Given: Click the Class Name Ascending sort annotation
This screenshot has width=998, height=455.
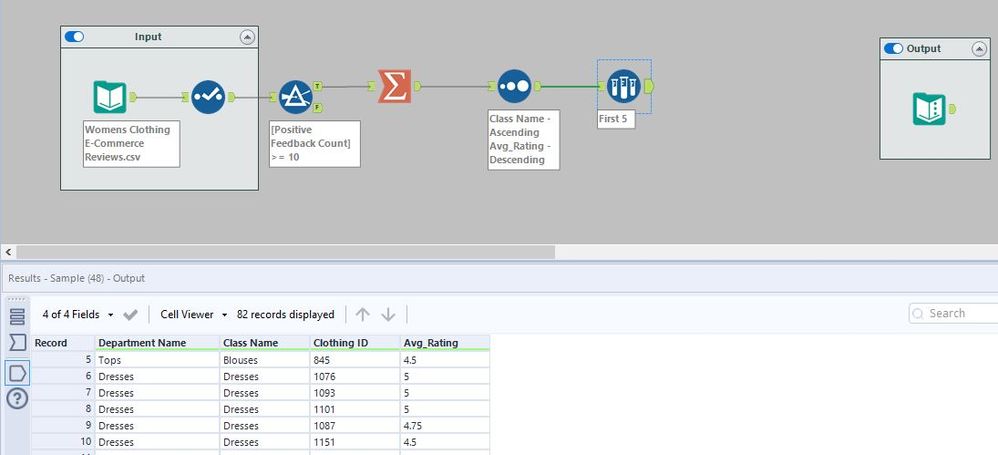Looking at the screenshot, I should tap(524, 139).
